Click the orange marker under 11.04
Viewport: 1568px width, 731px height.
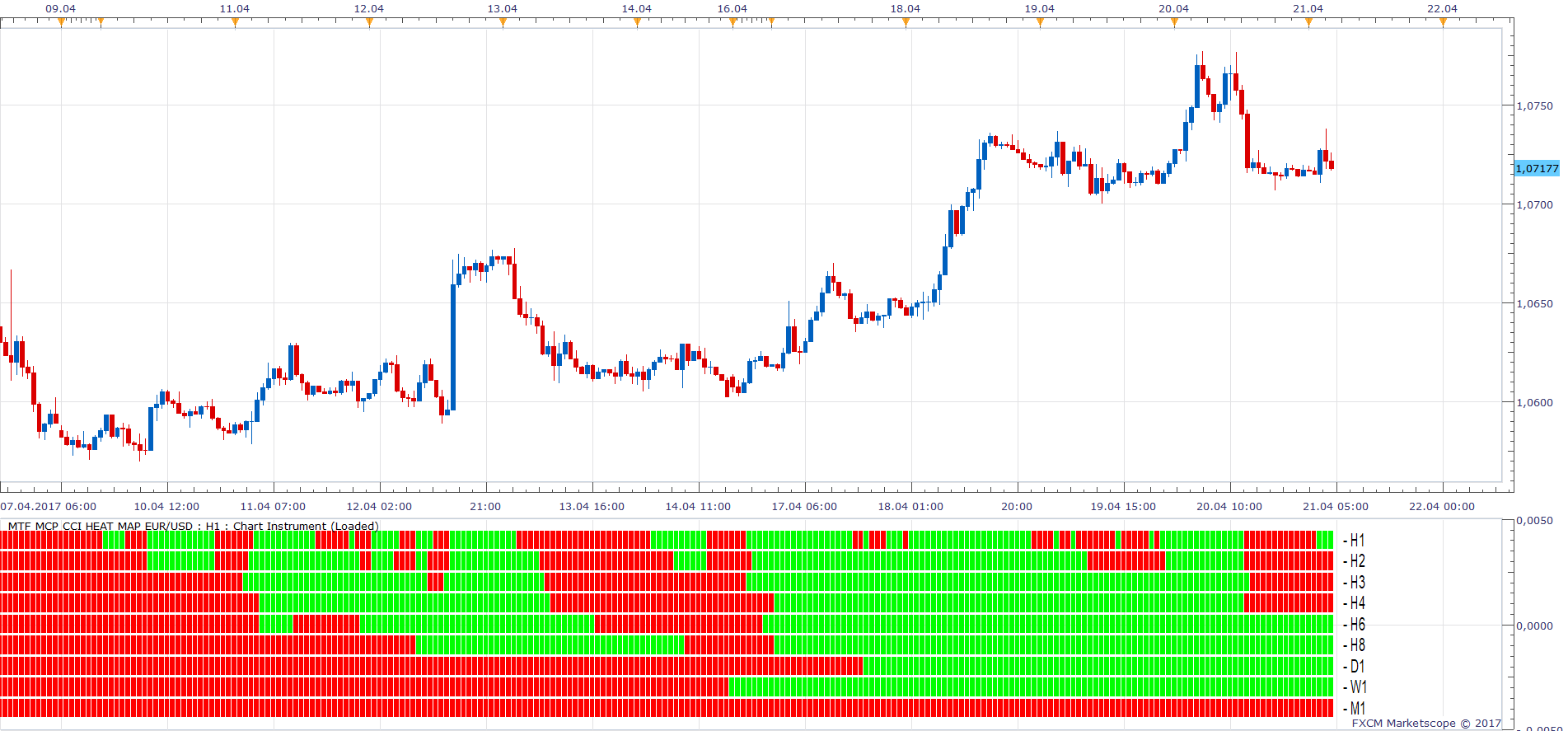pos(235,22)
